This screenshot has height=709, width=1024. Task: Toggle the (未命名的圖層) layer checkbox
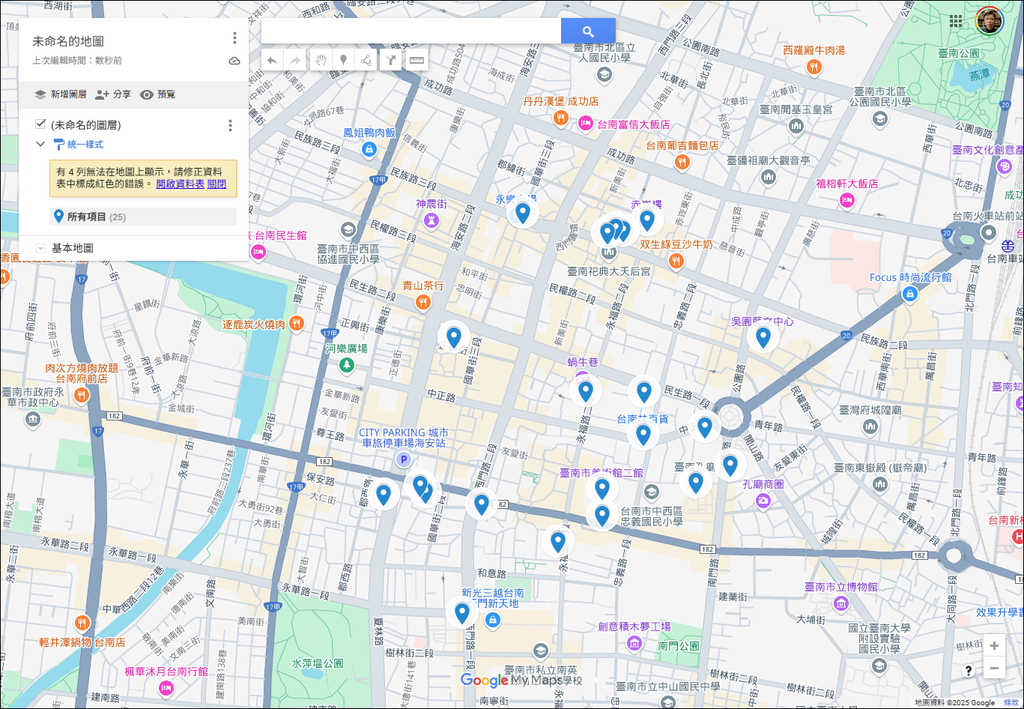click(40, 123)
